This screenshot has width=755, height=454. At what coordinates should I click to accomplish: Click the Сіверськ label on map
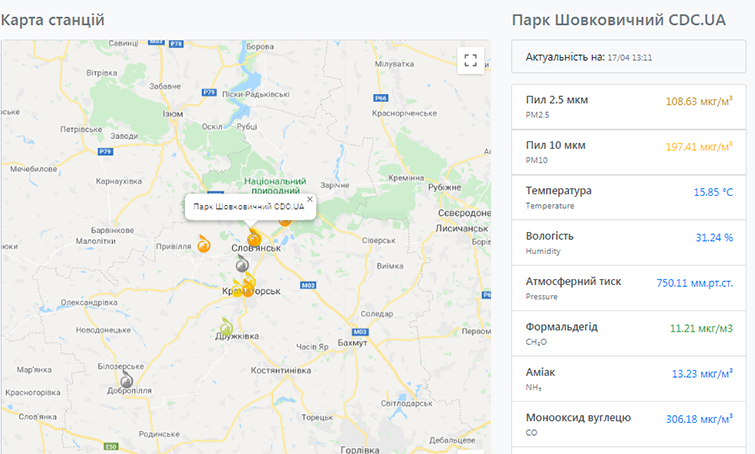click(378, 240)
